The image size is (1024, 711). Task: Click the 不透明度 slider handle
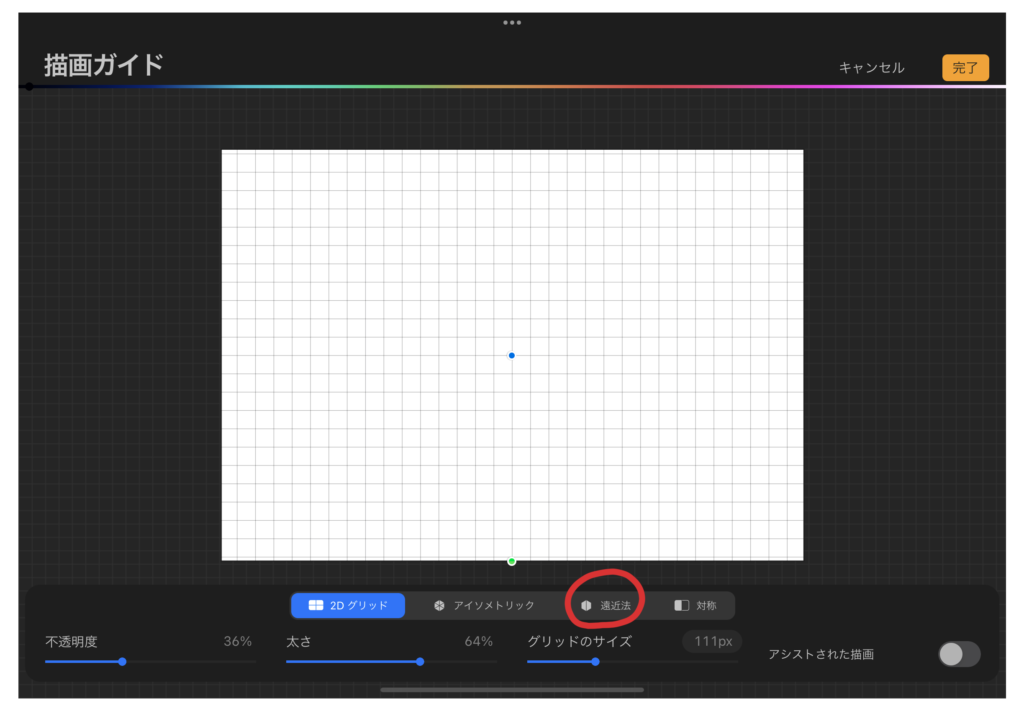pyautogui.click(x=122, y=661)
